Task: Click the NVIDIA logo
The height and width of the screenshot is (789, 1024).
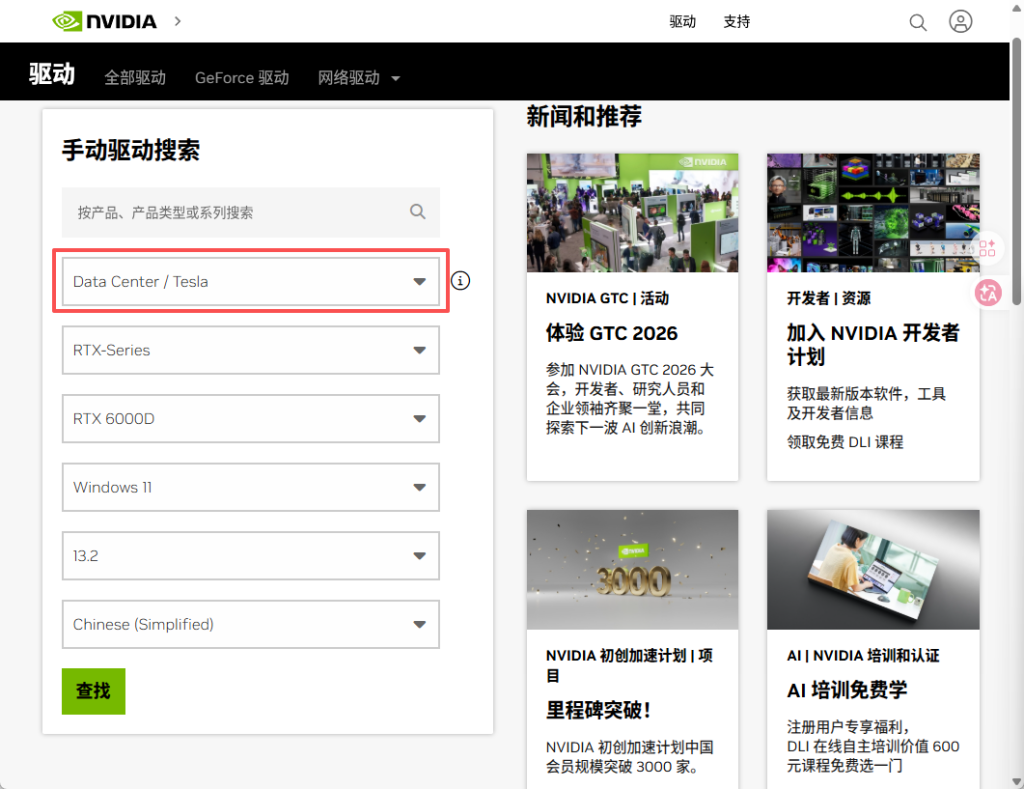Action: [104, 21]
